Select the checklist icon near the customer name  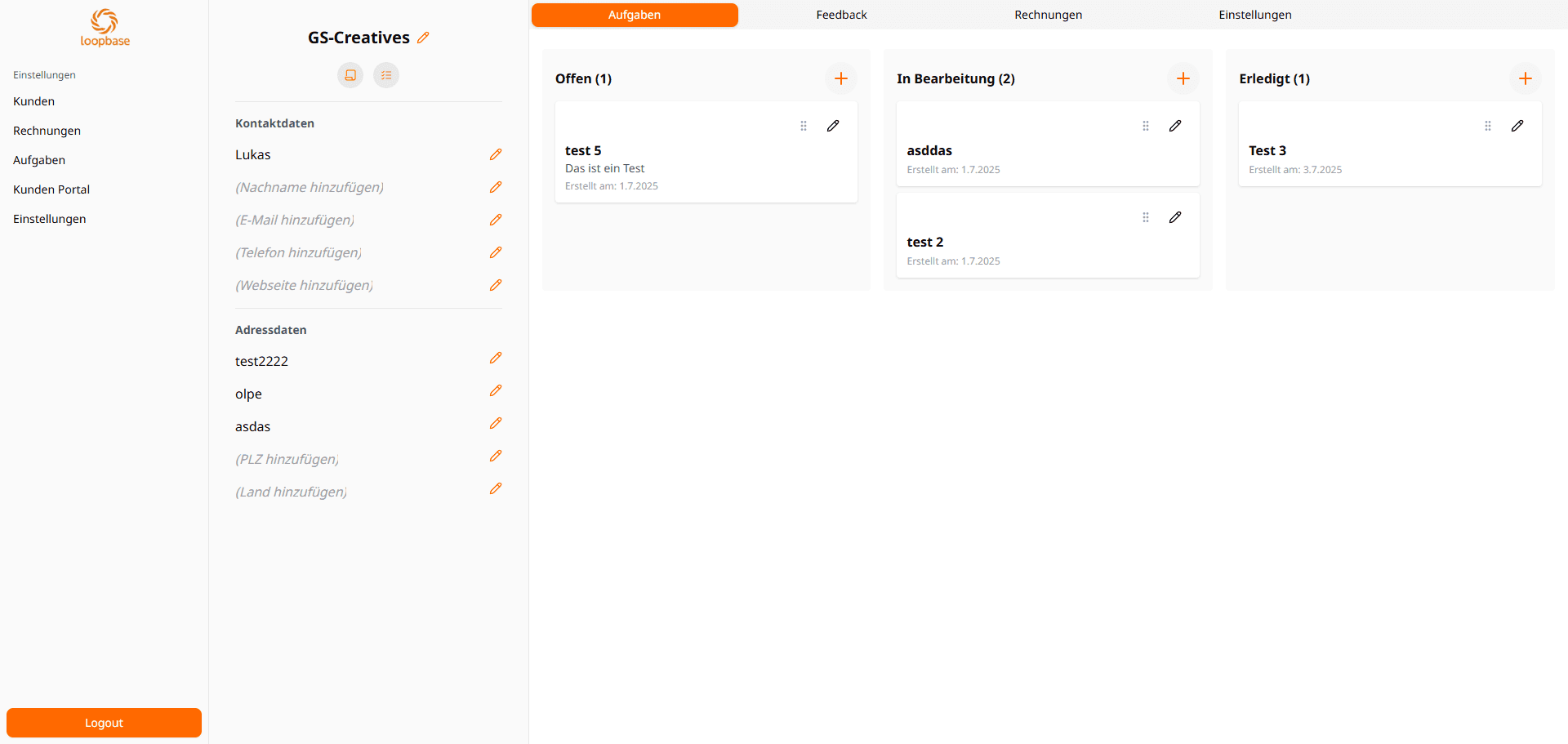386,75
